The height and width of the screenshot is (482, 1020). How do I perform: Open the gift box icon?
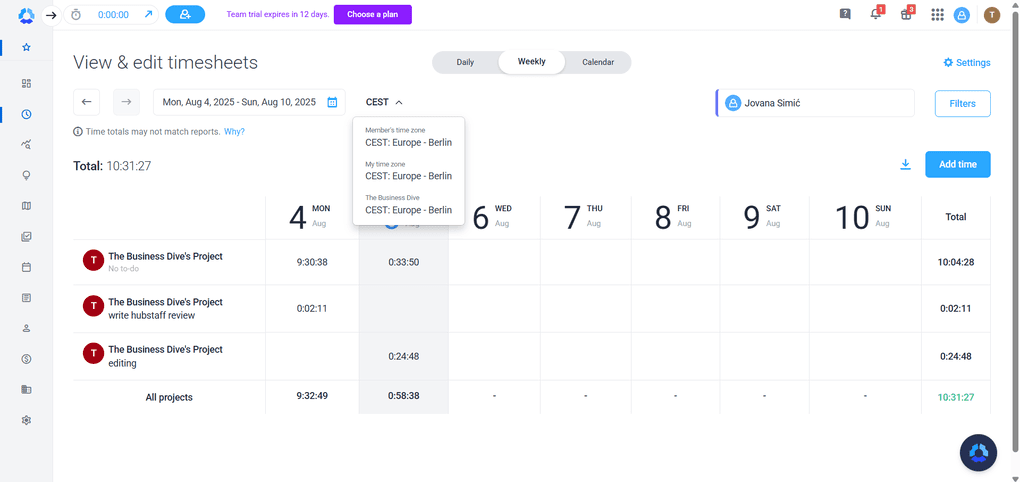(906, 14)
